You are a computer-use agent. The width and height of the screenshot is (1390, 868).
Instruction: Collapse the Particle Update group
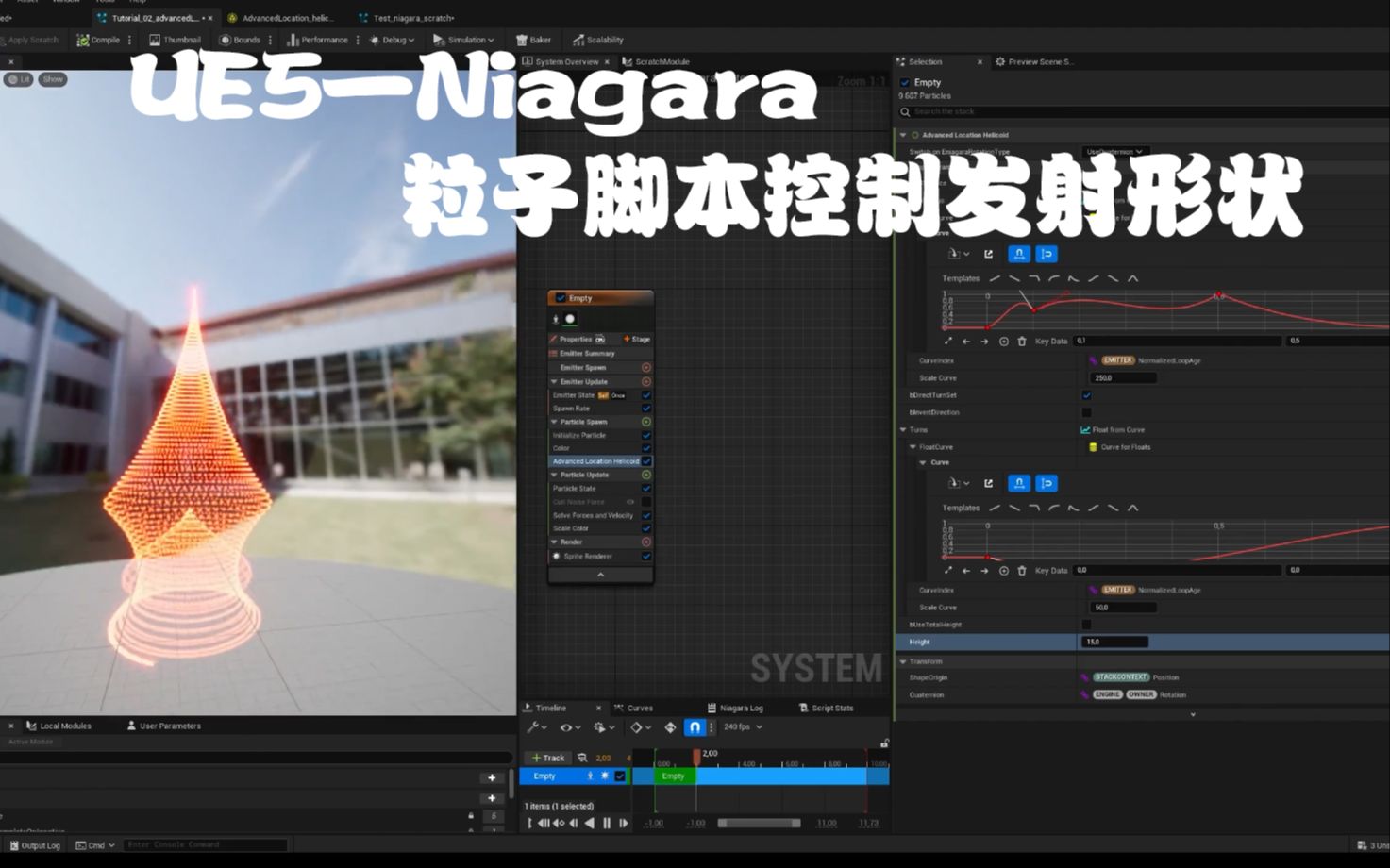(554, 475)
